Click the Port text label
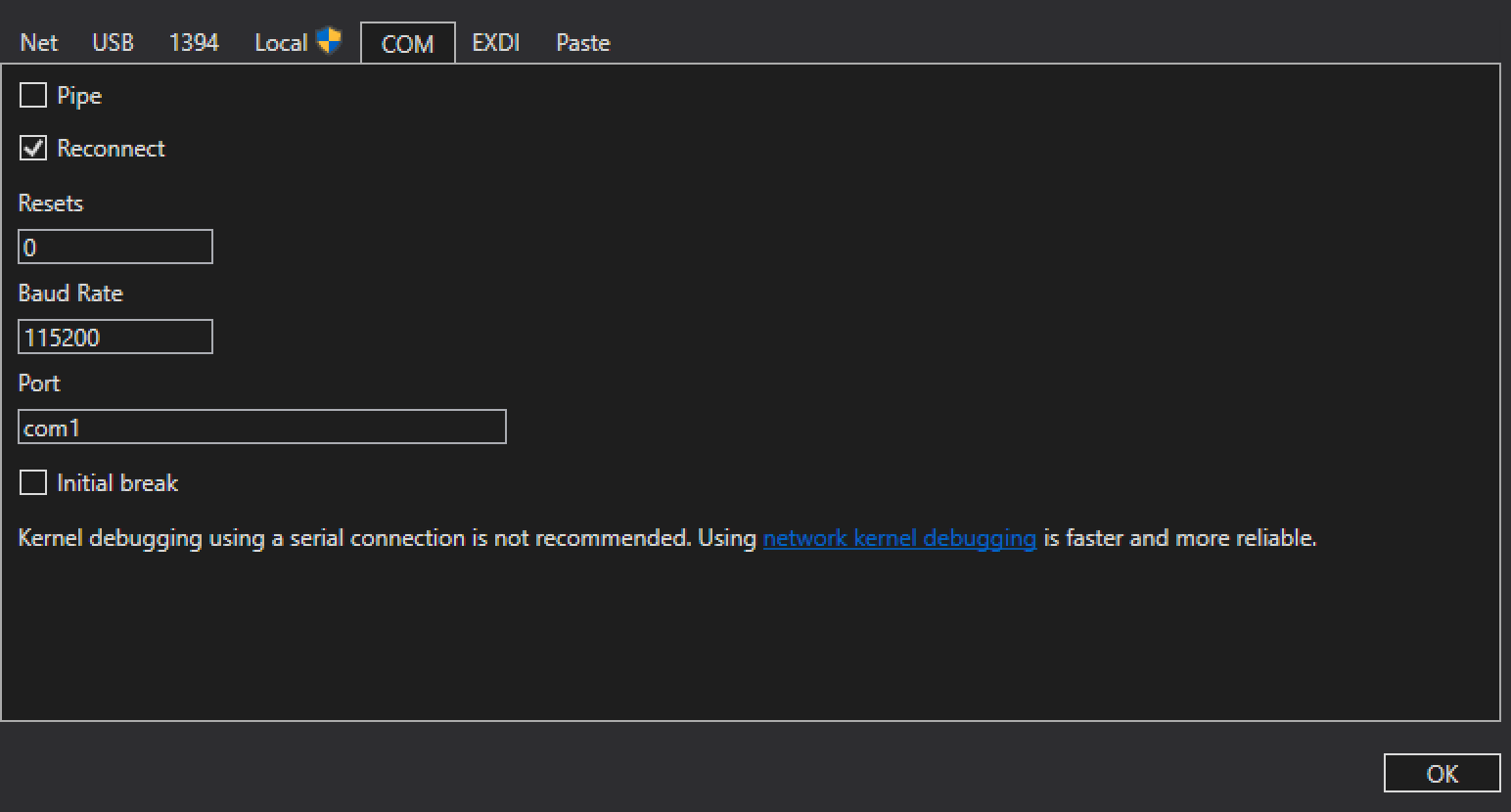The height and width of the screenshot is (812, 1511). point(39,383)
